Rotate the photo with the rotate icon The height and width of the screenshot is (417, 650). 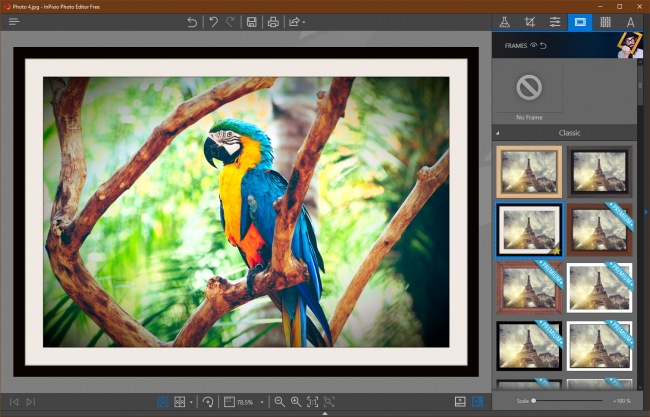(208, 402)
